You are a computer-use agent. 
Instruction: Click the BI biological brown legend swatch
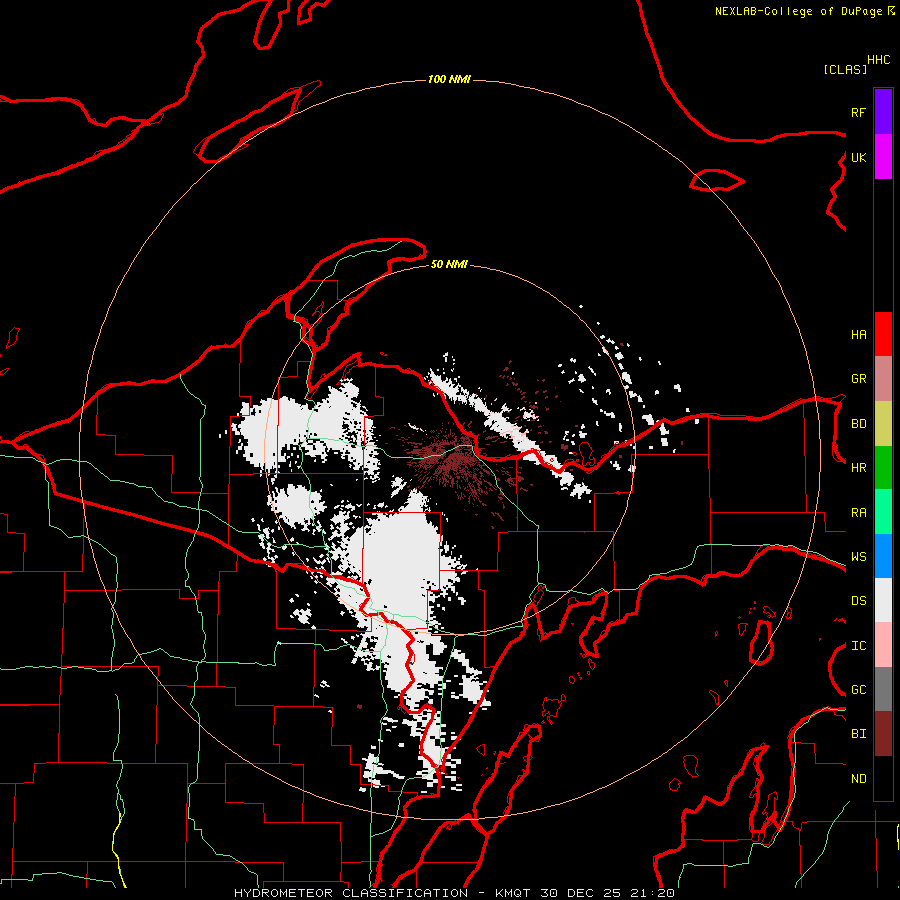[x=883, y=734]
